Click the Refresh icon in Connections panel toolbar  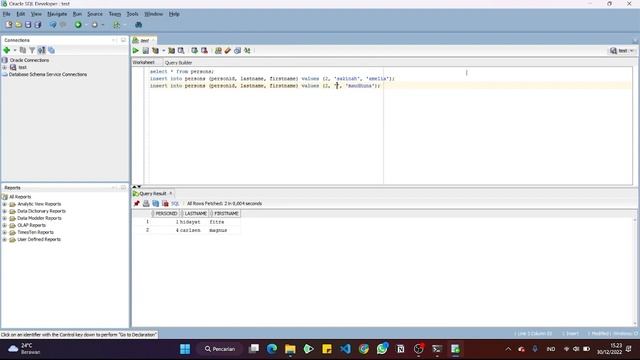click(23, 50)
